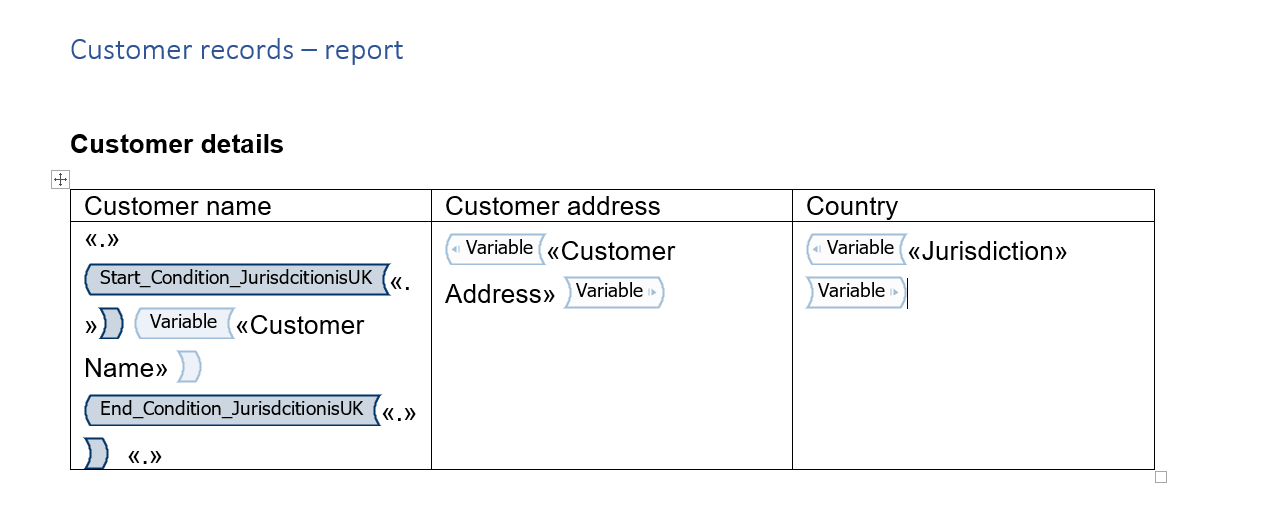
Task: Place cursor in "Customer details" heading
Action: (x=177, y=145)
